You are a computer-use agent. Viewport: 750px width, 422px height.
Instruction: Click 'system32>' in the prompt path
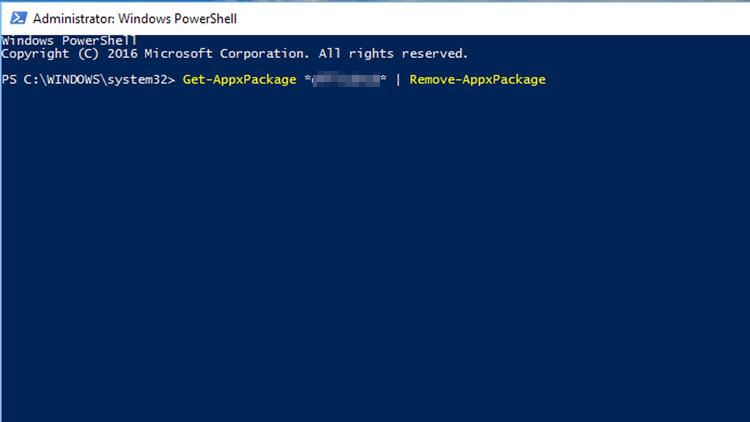click(141, 79)
